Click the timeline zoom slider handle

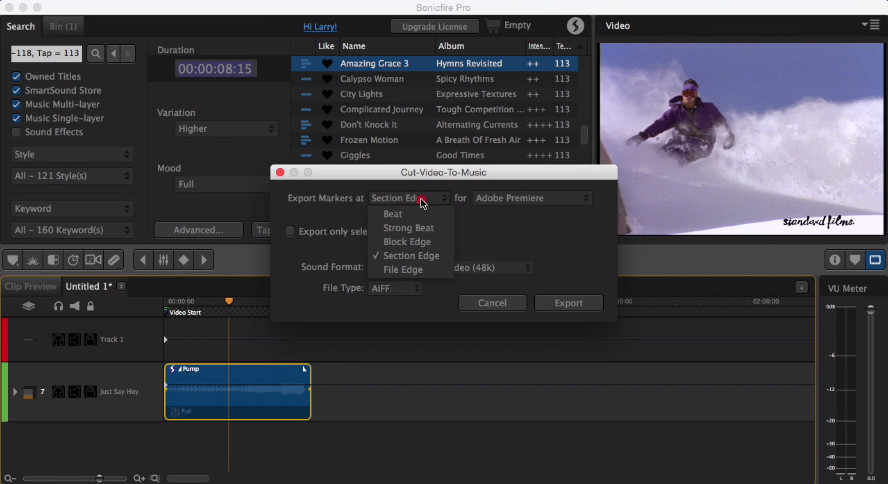pyautogui.click(x=99, y=478)
